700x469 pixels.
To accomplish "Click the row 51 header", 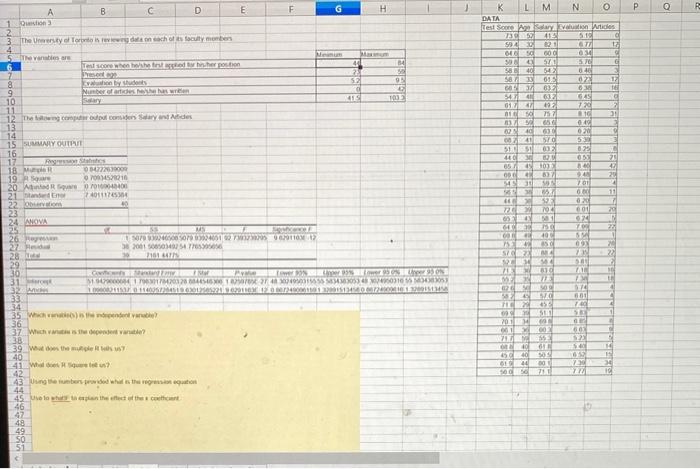I will click(20, 448).
